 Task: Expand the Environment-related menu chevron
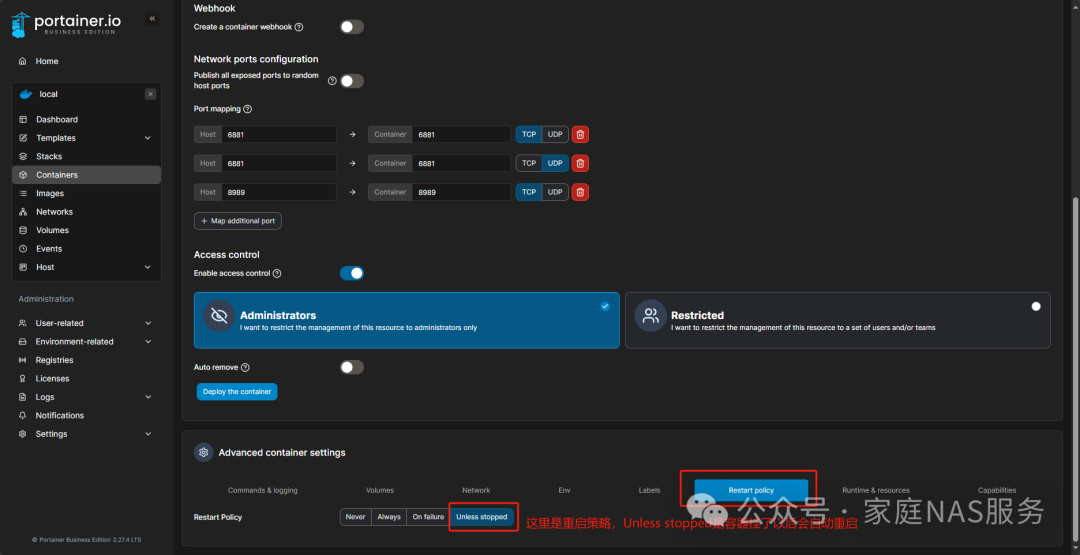[x=148, y=342]
